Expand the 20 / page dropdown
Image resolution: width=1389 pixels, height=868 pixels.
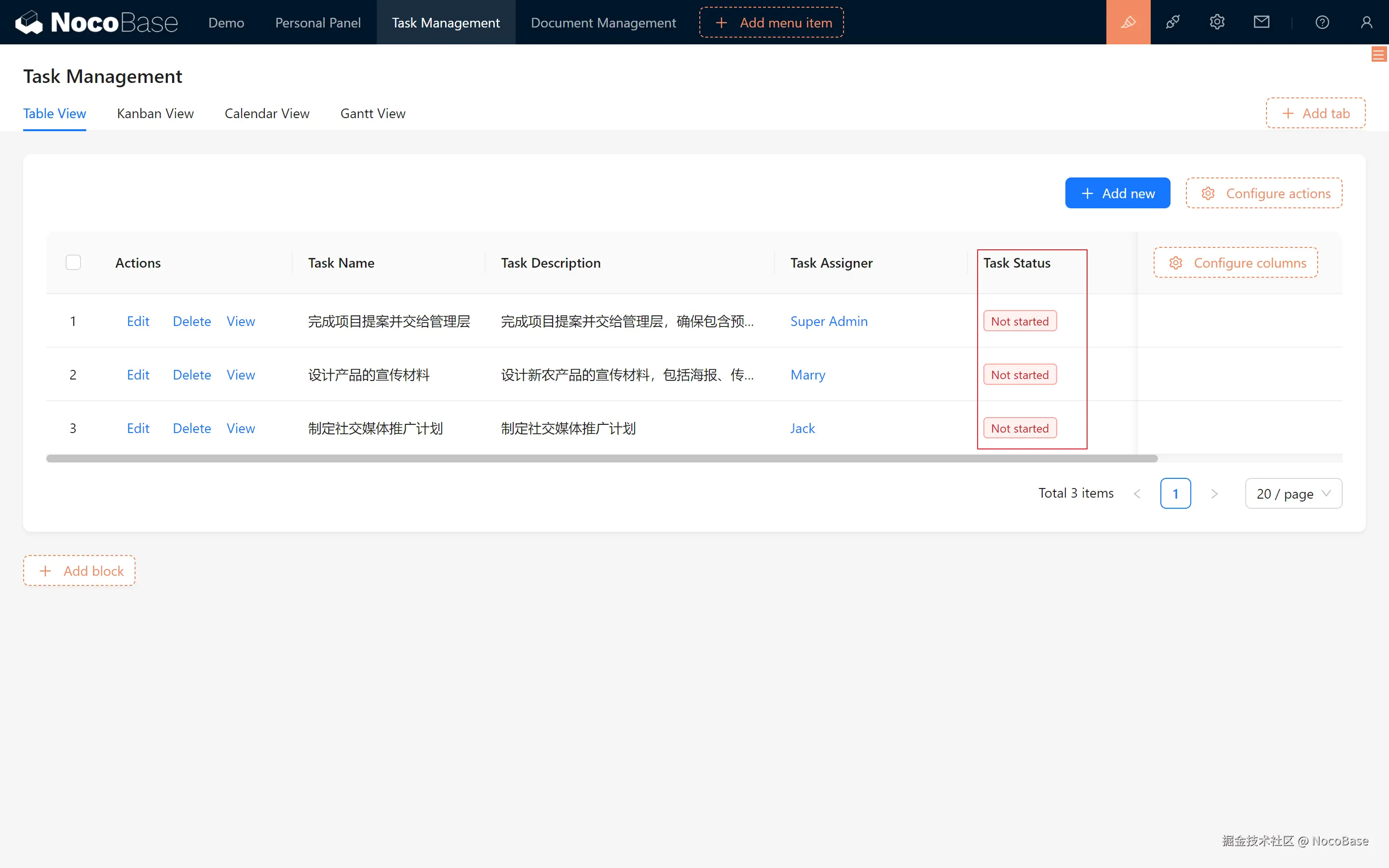tap(1293, 494)
